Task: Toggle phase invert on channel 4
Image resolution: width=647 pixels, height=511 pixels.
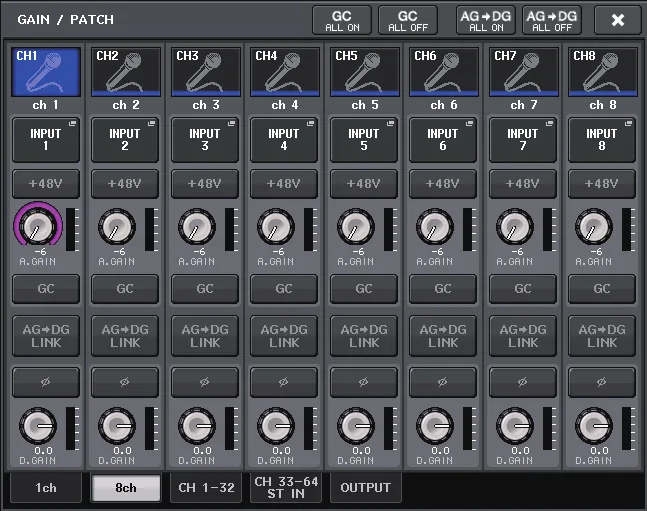Action: point(284,382)
